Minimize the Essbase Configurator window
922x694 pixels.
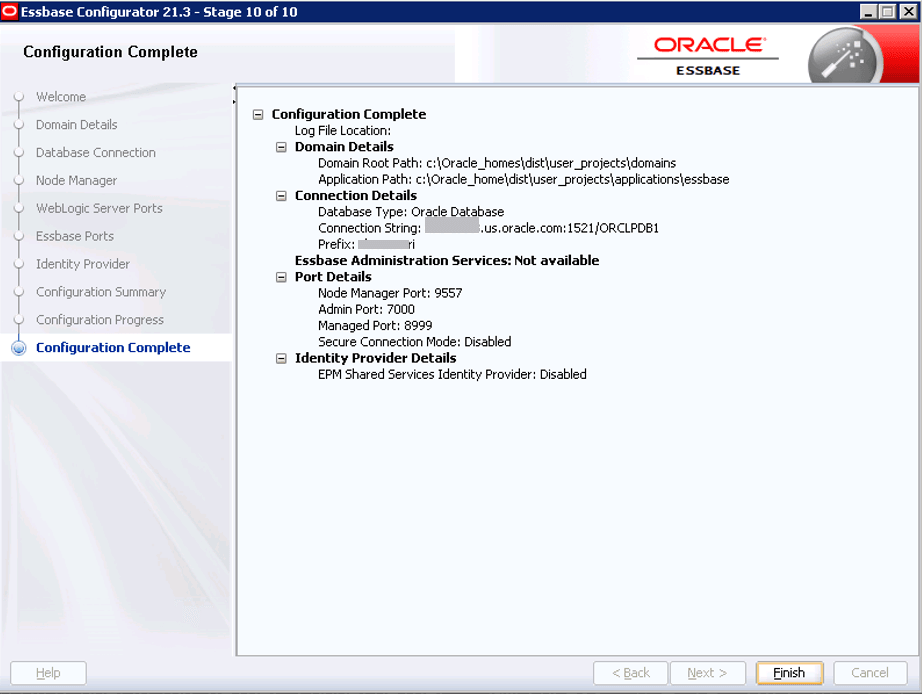[x=868, y=12]
